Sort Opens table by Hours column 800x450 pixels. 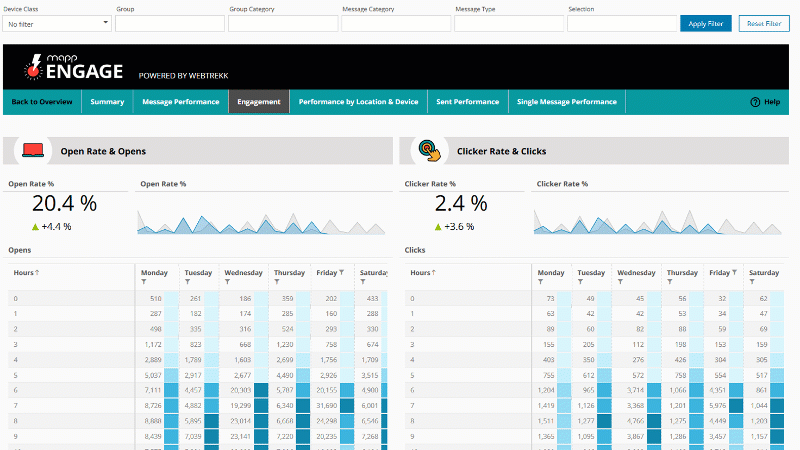[x=27, y=272]
